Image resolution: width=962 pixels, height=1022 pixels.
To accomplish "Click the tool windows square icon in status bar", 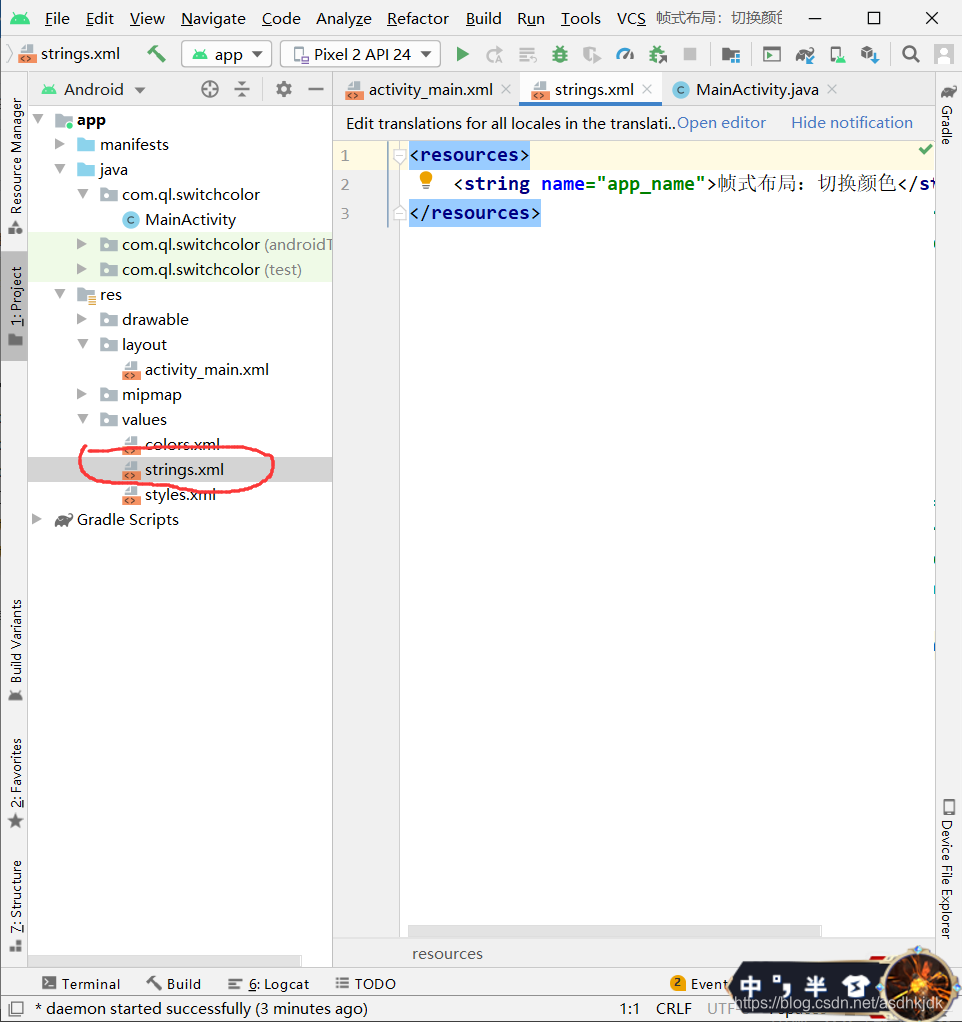I will click(x=16, y=1008).
